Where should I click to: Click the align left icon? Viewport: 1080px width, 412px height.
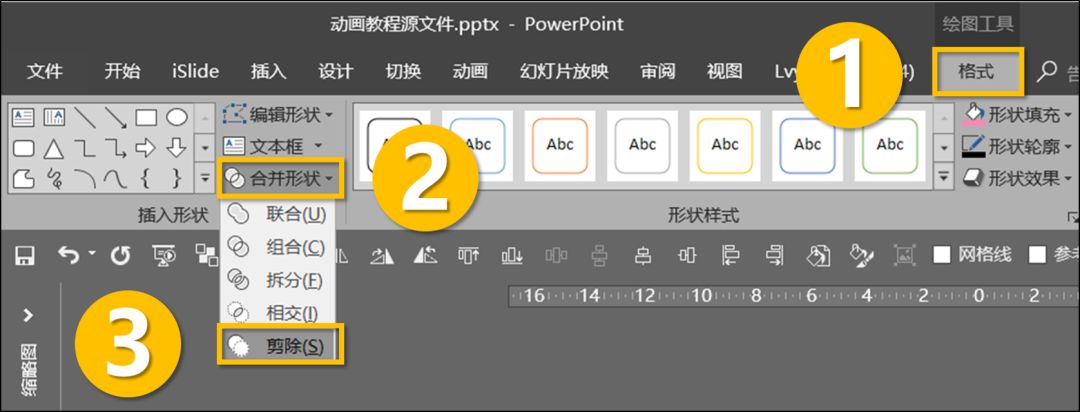(x=731, y=256)
